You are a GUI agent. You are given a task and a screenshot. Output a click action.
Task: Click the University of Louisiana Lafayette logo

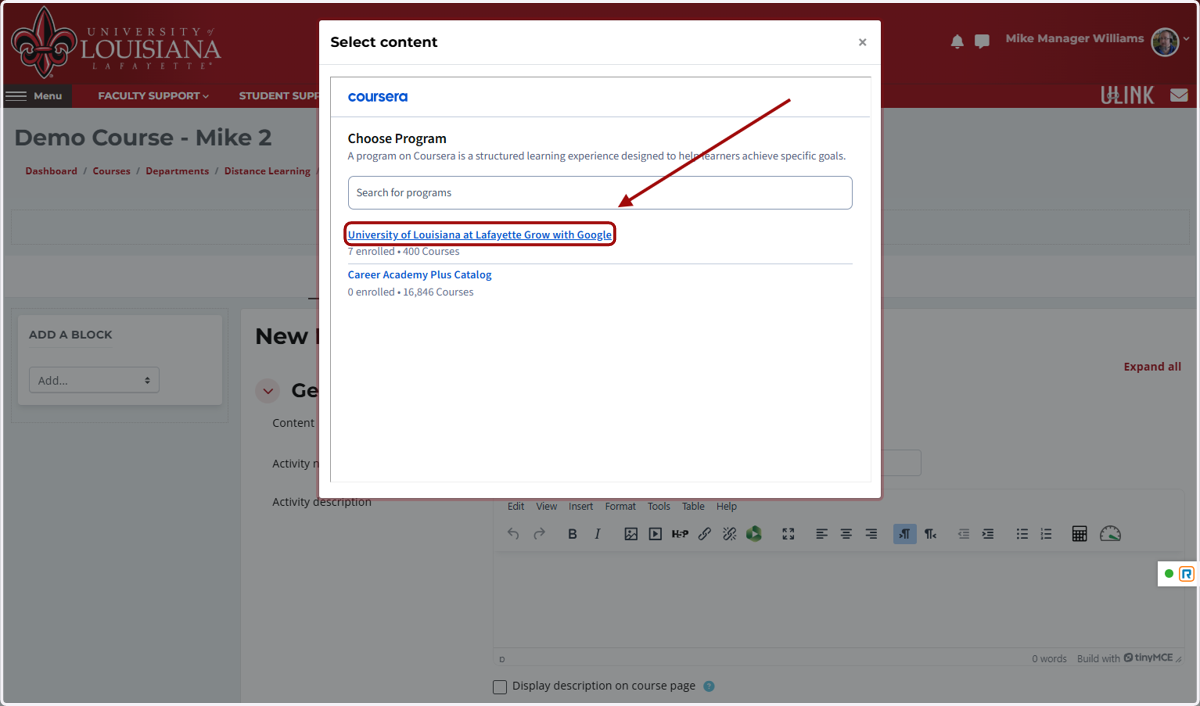(115, 41)
